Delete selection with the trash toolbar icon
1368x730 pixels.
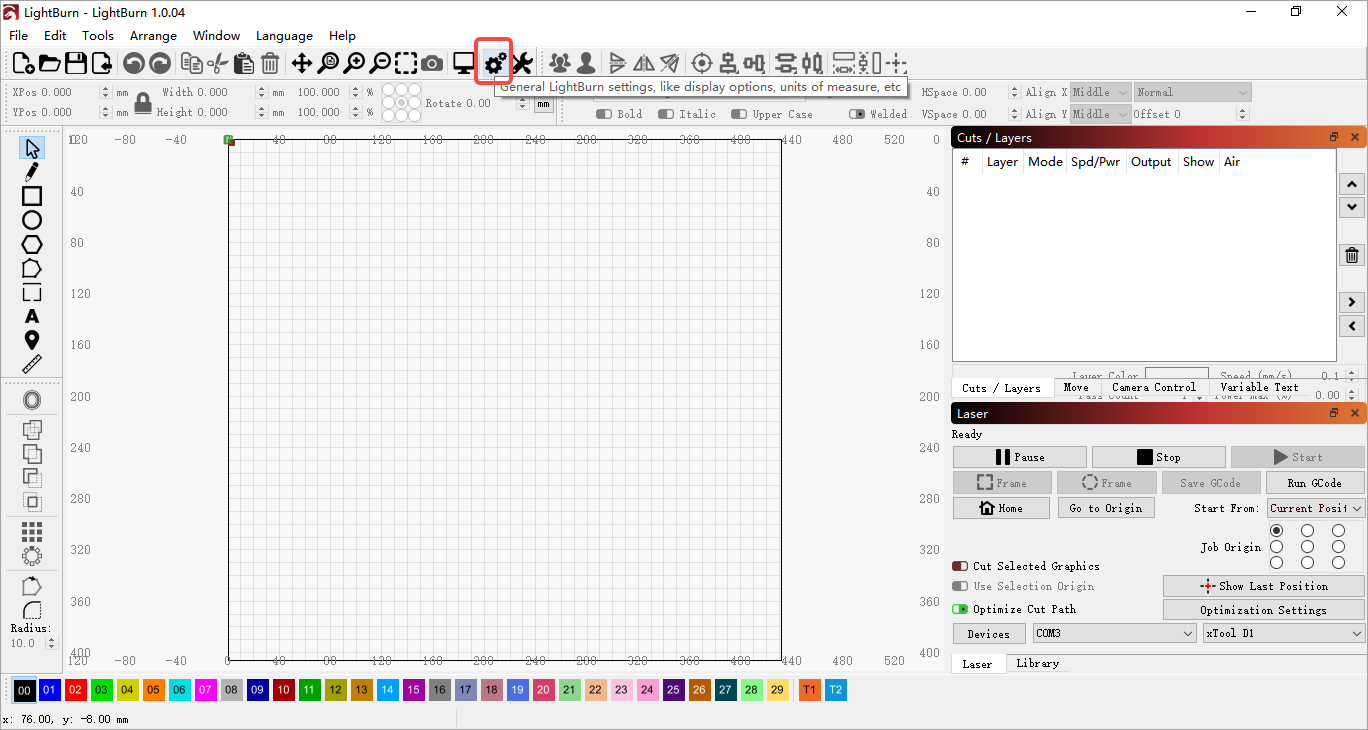270,64
